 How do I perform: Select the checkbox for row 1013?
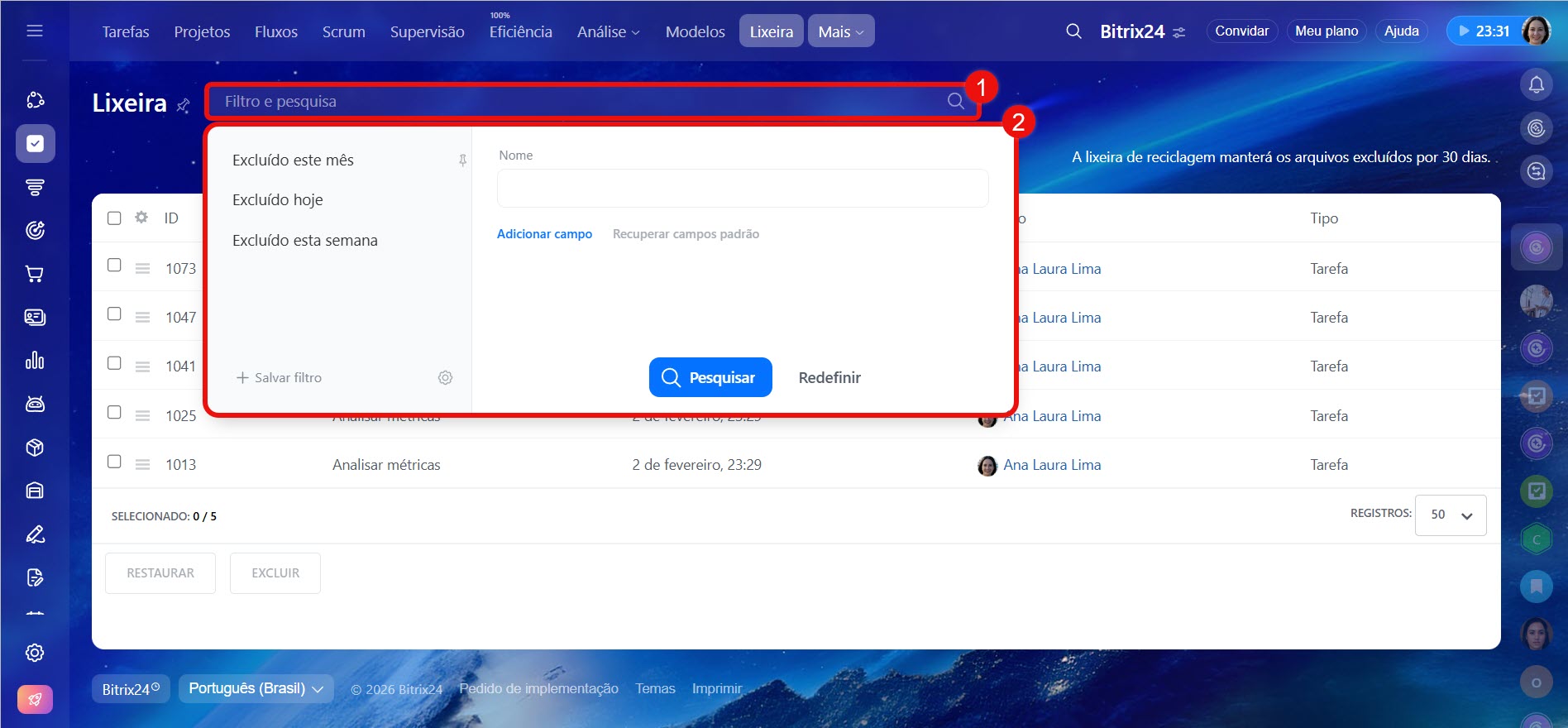(114, 462)
